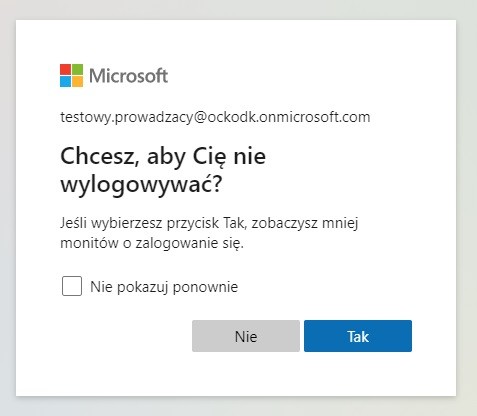This screenshot has height=416, width=477.
Task: Click the heading line 'Chcesz, aby Cię nie'
Action: tap(163, 156)
